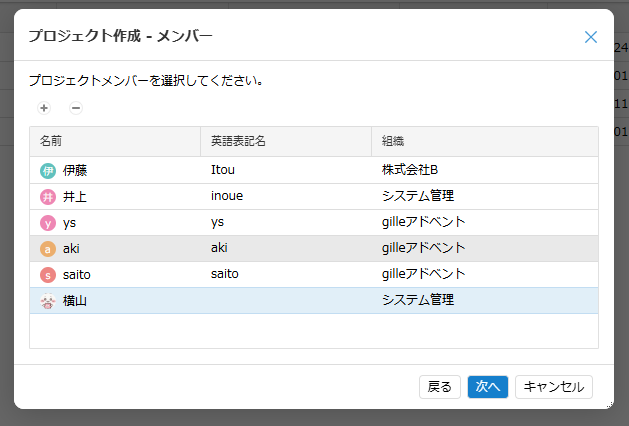The height and width of the screenshot is (426, 629).
Task: Click the red 's' avatar for saito
Action: pyautogui.click(x=48, y=275)
